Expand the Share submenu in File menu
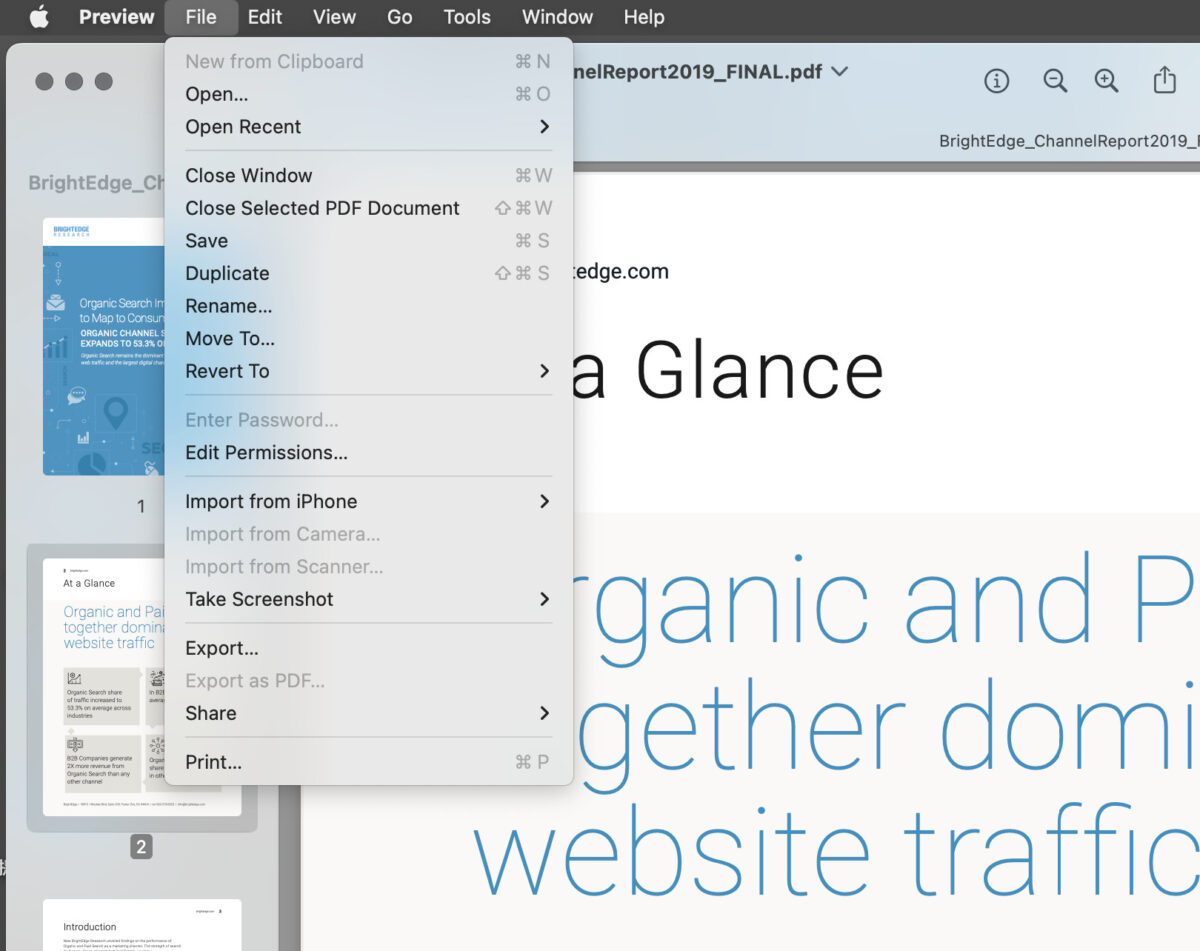This screenshot has width=1200, height=951. tap(368, 713)
